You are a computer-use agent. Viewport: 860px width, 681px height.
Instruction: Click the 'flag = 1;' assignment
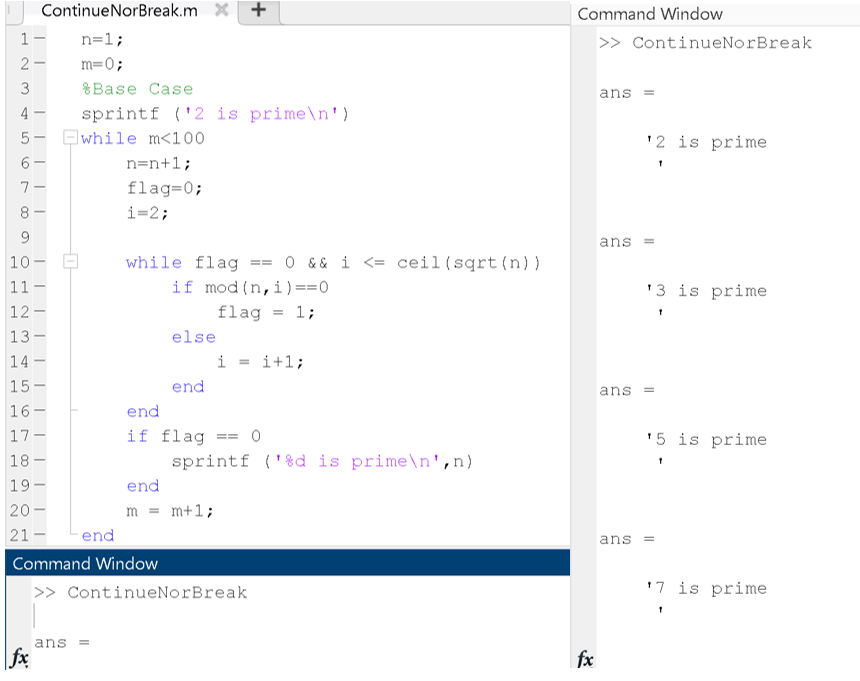266,313
